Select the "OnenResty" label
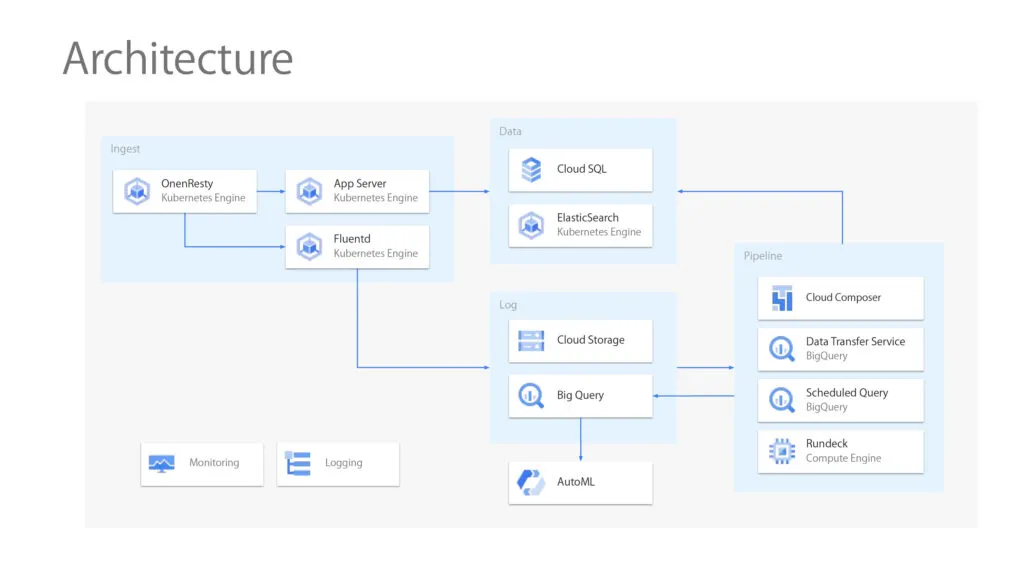The height and width of the screenshot is (576, 1024). (187, 184)
